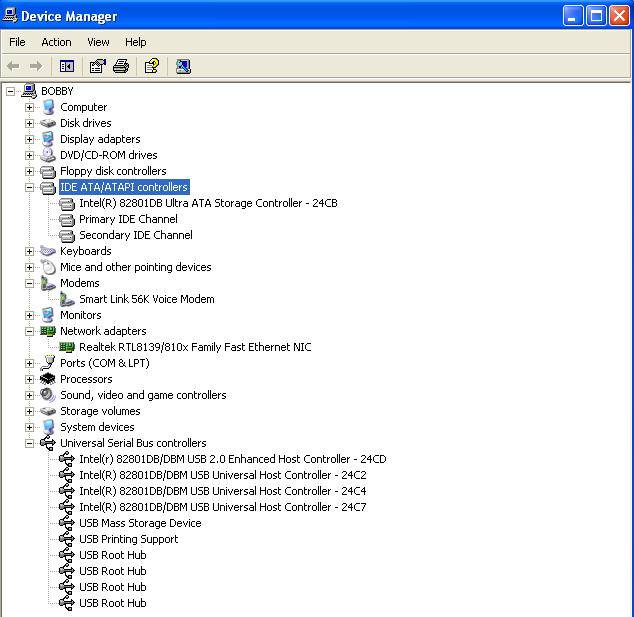
Task: Expand the Display adapters node
Action: click(x=30, y=139)
